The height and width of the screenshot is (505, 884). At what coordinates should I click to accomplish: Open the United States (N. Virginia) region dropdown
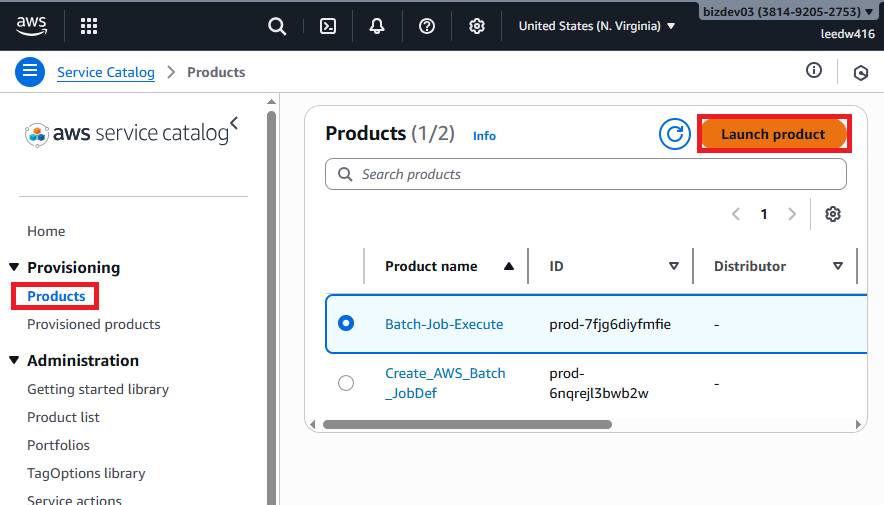coord(596,26)
